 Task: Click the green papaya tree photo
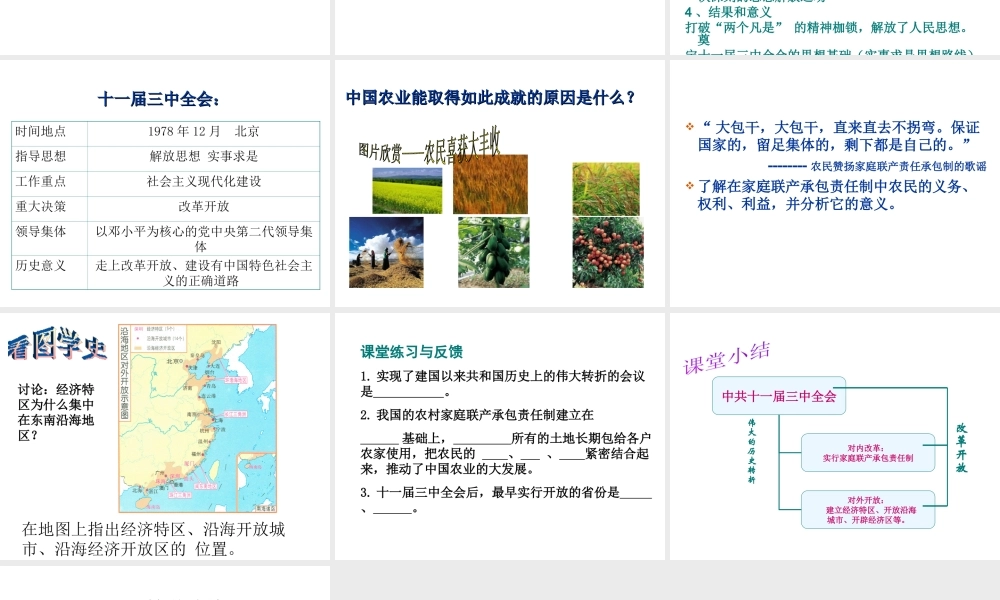tap(494, 252)
